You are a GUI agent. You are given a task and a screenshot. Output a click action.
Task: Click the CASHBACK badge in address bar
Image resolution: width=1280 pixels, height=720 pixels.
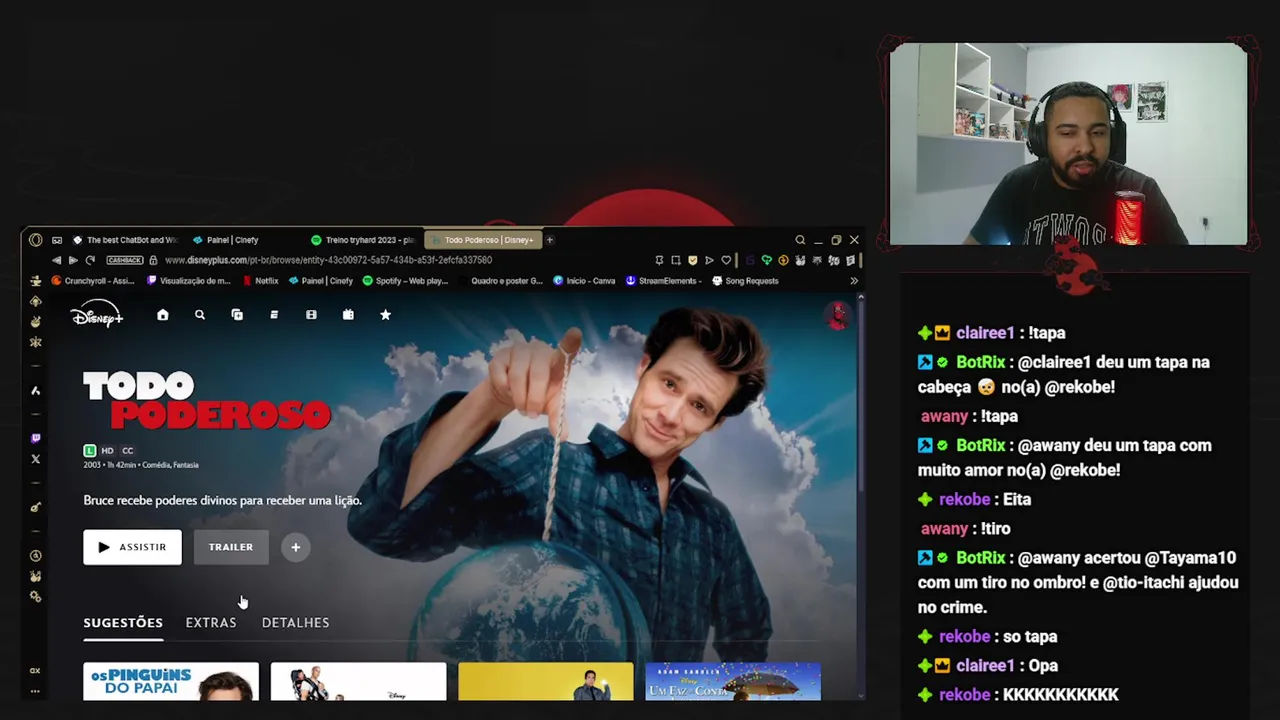125,260
